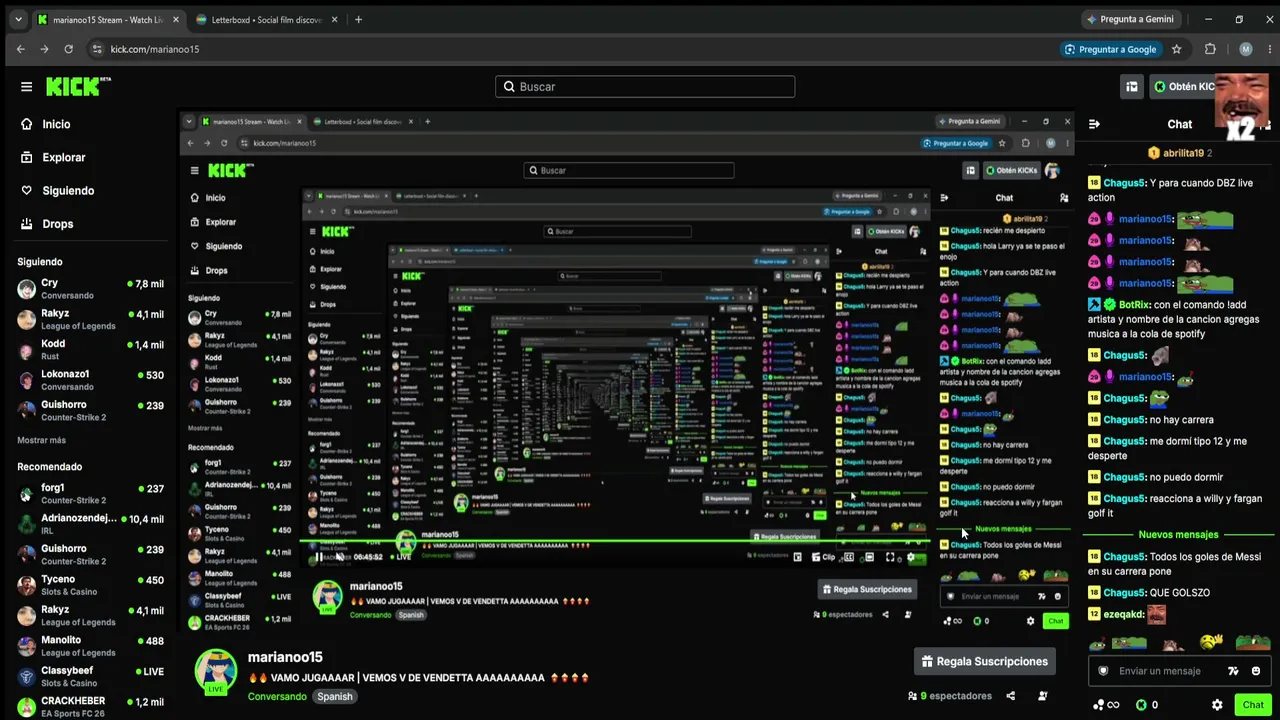
Task: Open a new browser tab
Action: [x=358, y=19]
